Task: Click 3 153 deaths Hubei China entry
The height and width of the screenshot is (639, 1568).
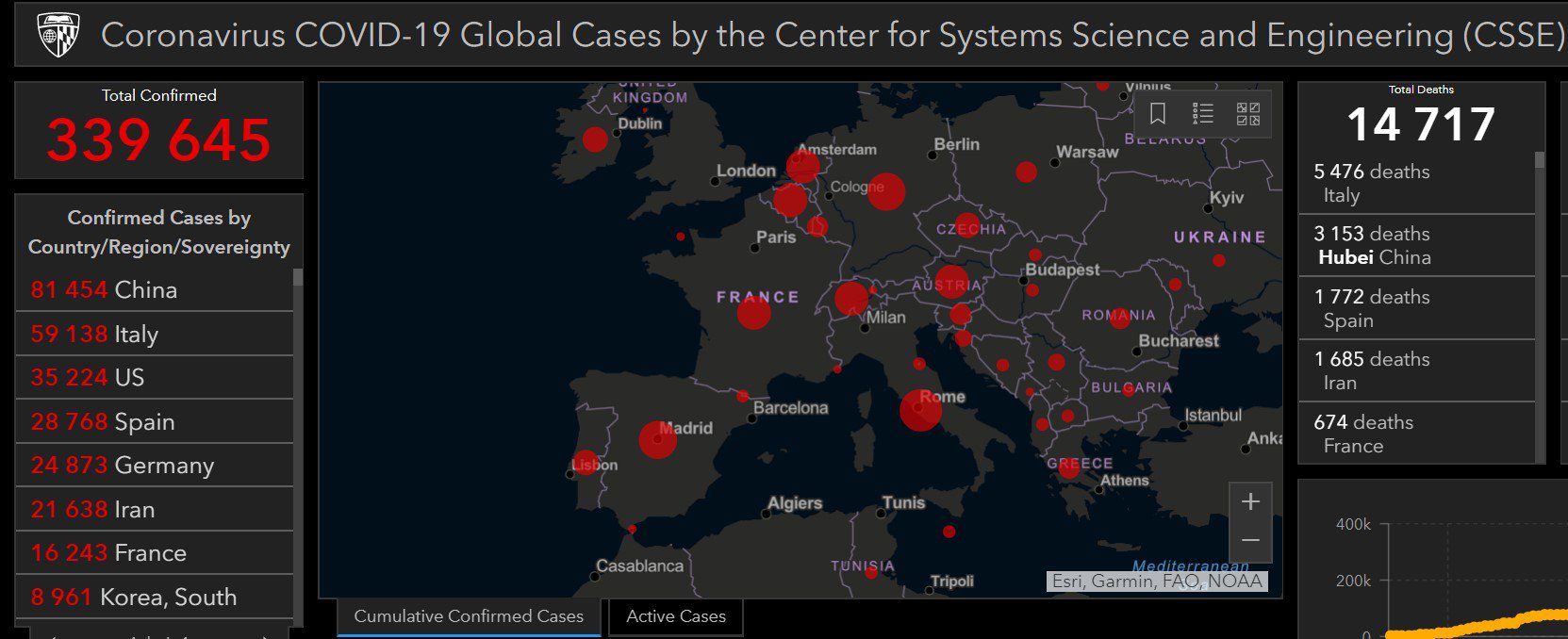Action: pos(1417,245)
